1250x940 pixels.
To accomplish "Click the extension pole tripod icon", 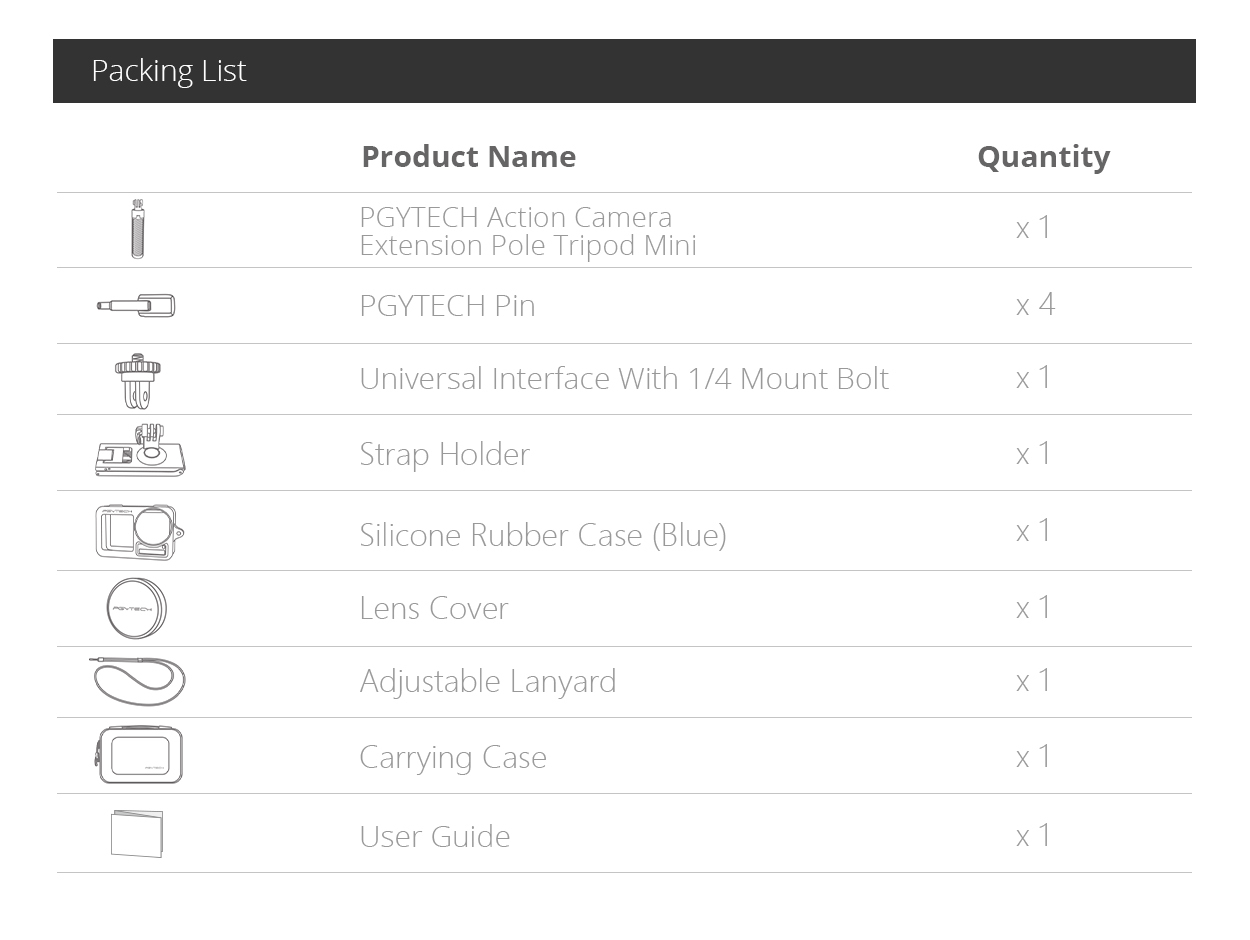I will [138, 229].
